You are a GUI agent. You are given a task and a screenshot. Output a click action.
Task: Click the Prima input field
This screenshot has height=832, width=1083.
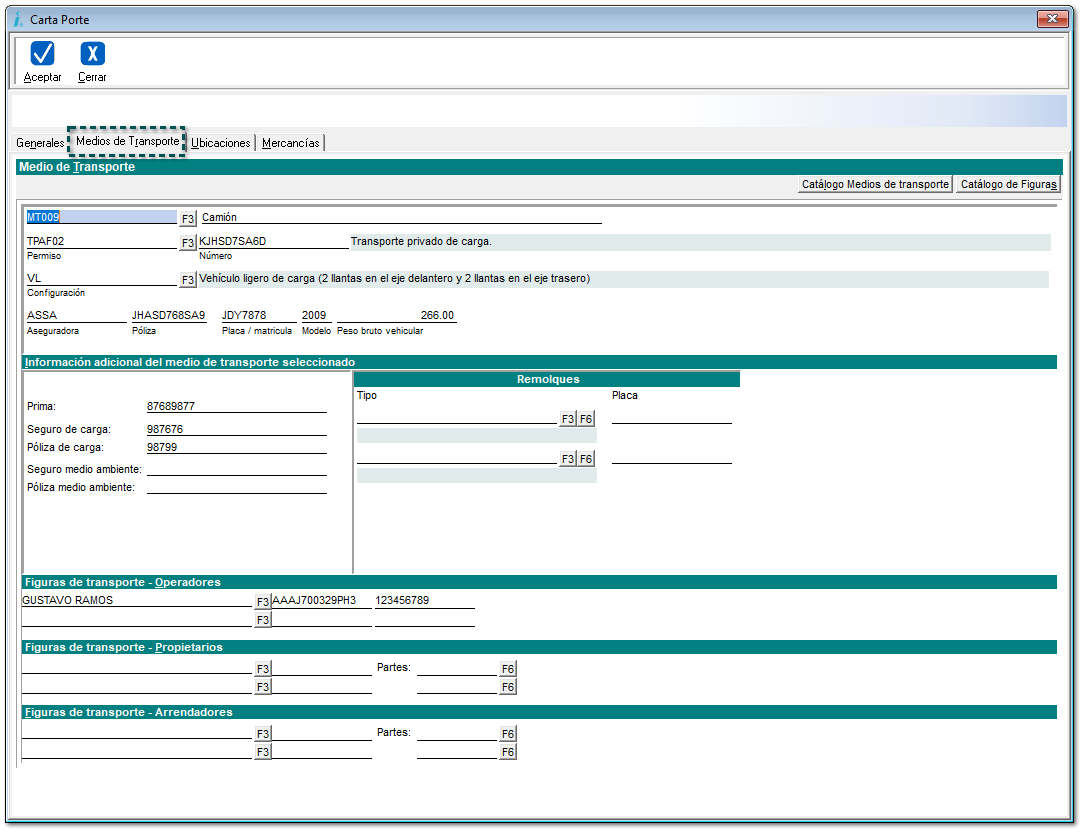coord(236,406)
